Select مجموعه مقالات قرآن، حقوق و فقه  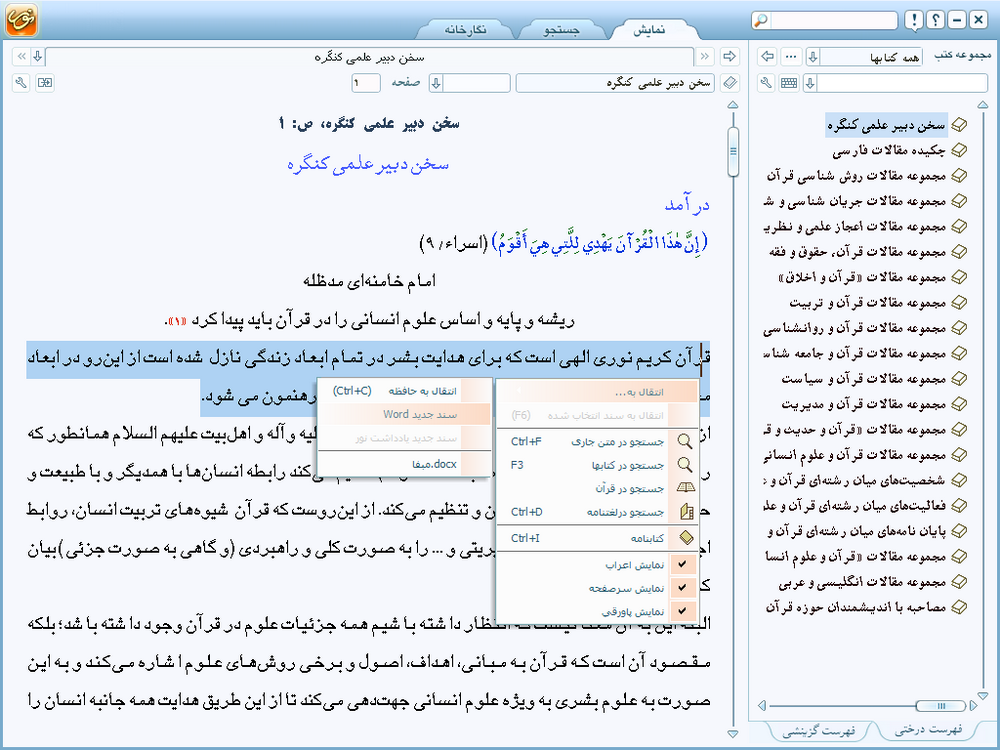tap(858, 252)
